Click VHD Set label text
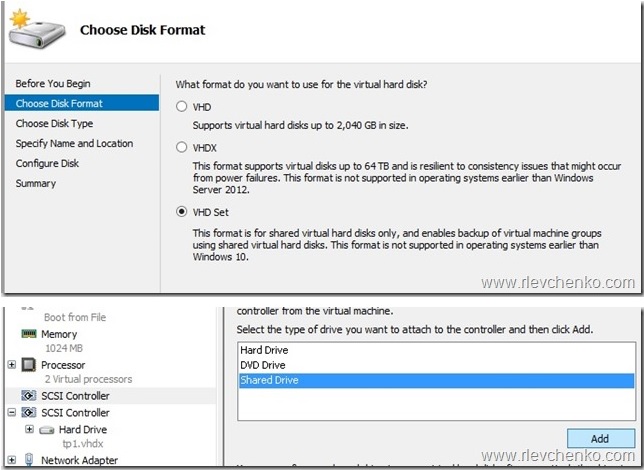Screen dimensions: 644x470 [x=211, y=212]
